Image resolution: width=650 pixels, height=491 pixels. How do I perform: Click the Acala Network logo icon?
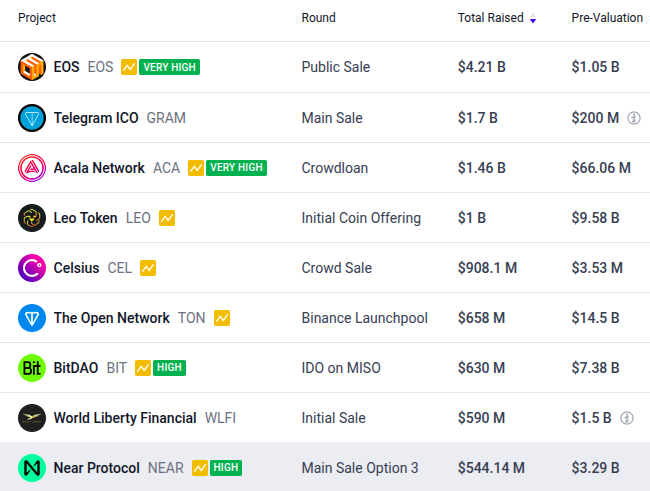point(32,168)
